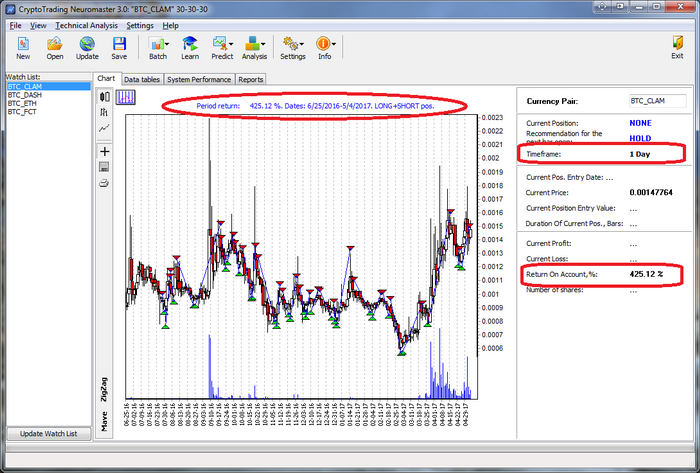
Task: Toggle the Mave indicator
Action: pos(104,421)
